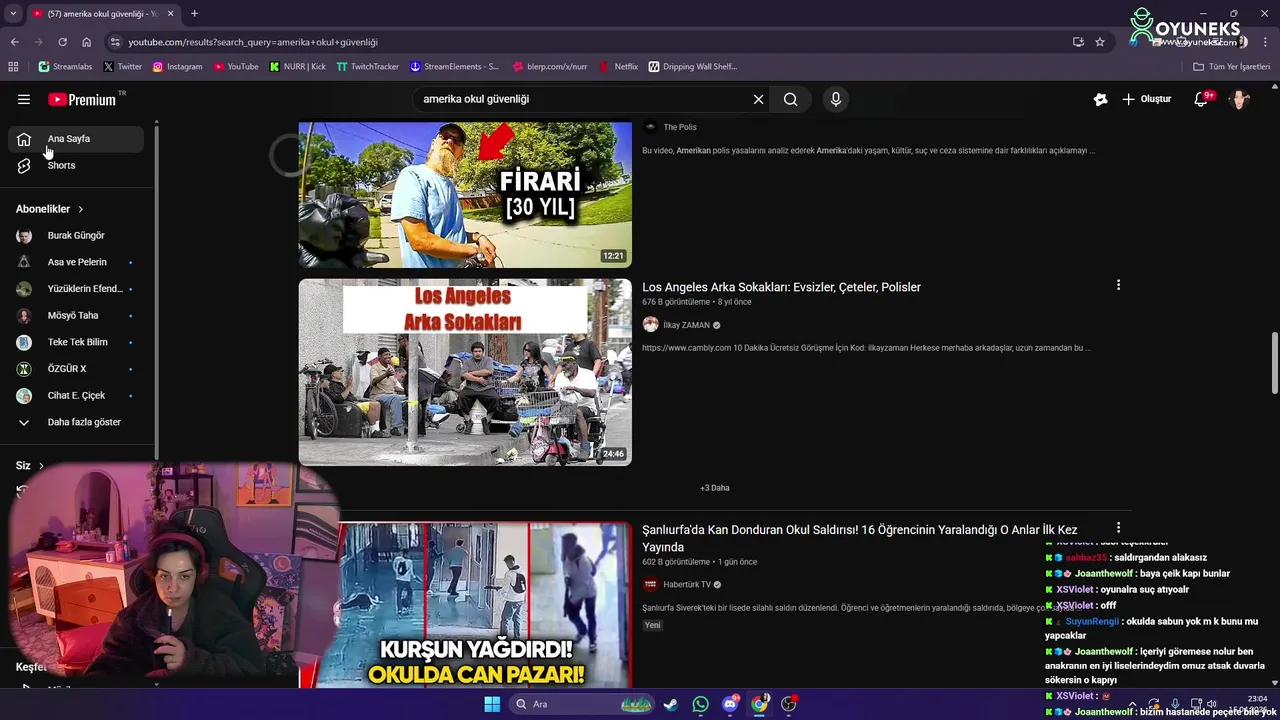The width and height of the screenshot is (1280, 720).
Task: Bookmark this page with the star
Action: tap(1100, 42)
